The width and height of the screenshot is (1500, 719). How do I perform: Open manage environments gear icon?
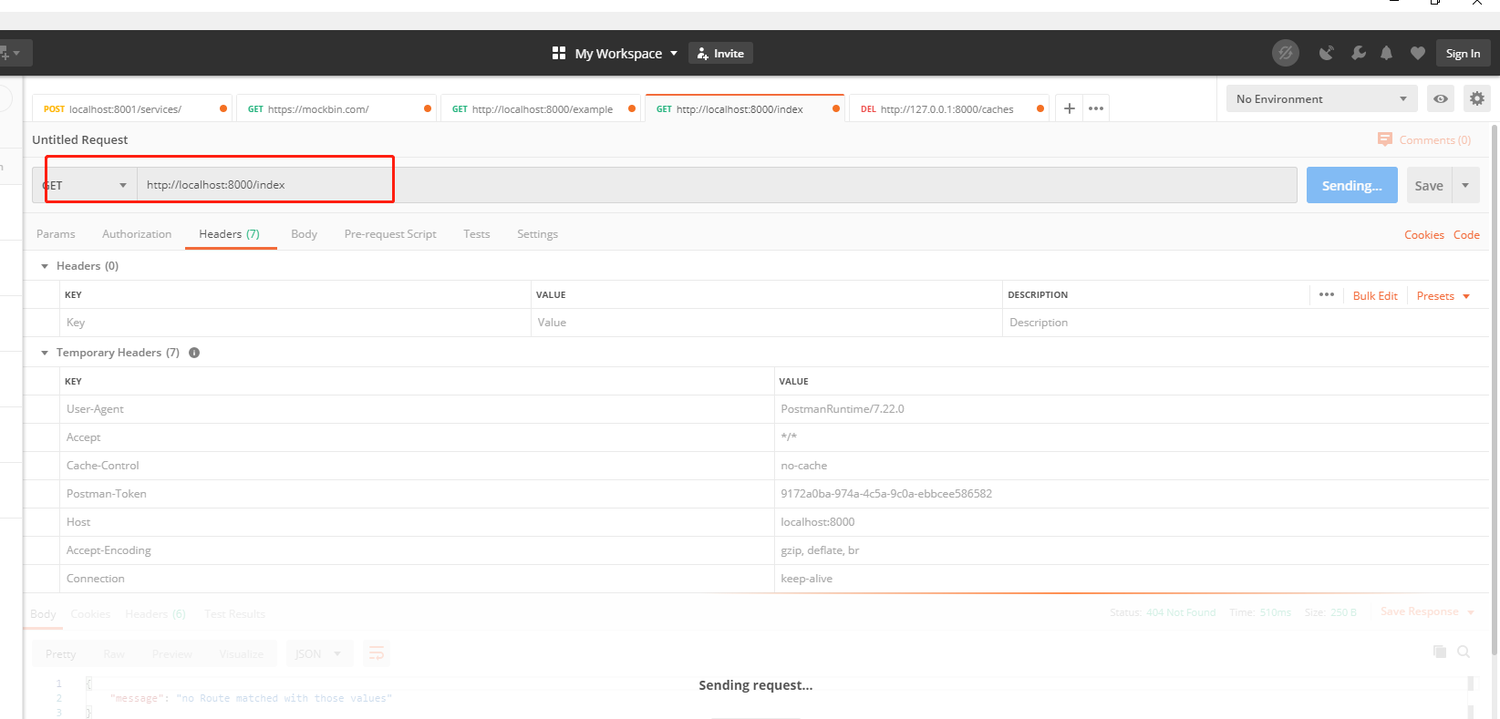coord(1476,98)
